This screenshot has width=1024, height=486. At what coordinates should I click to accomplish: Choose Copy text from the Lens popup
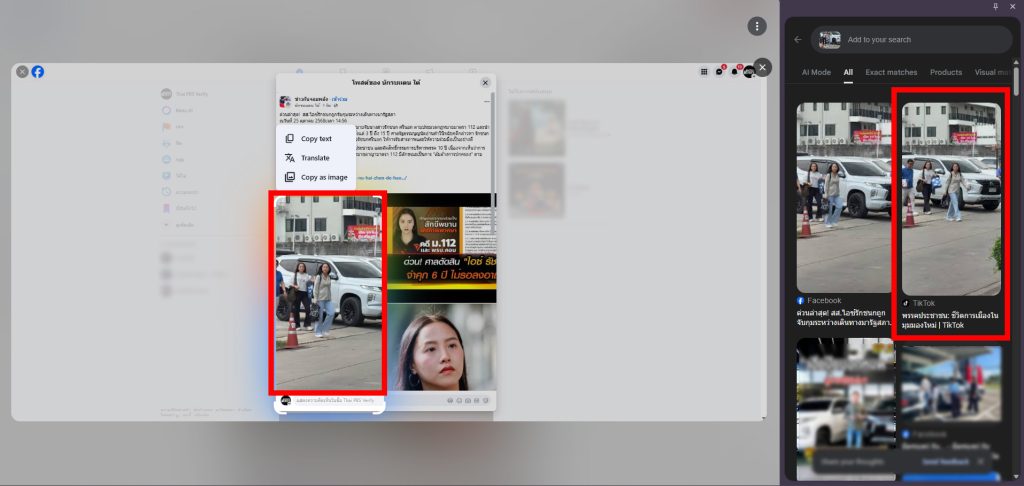tap(316, 138)
